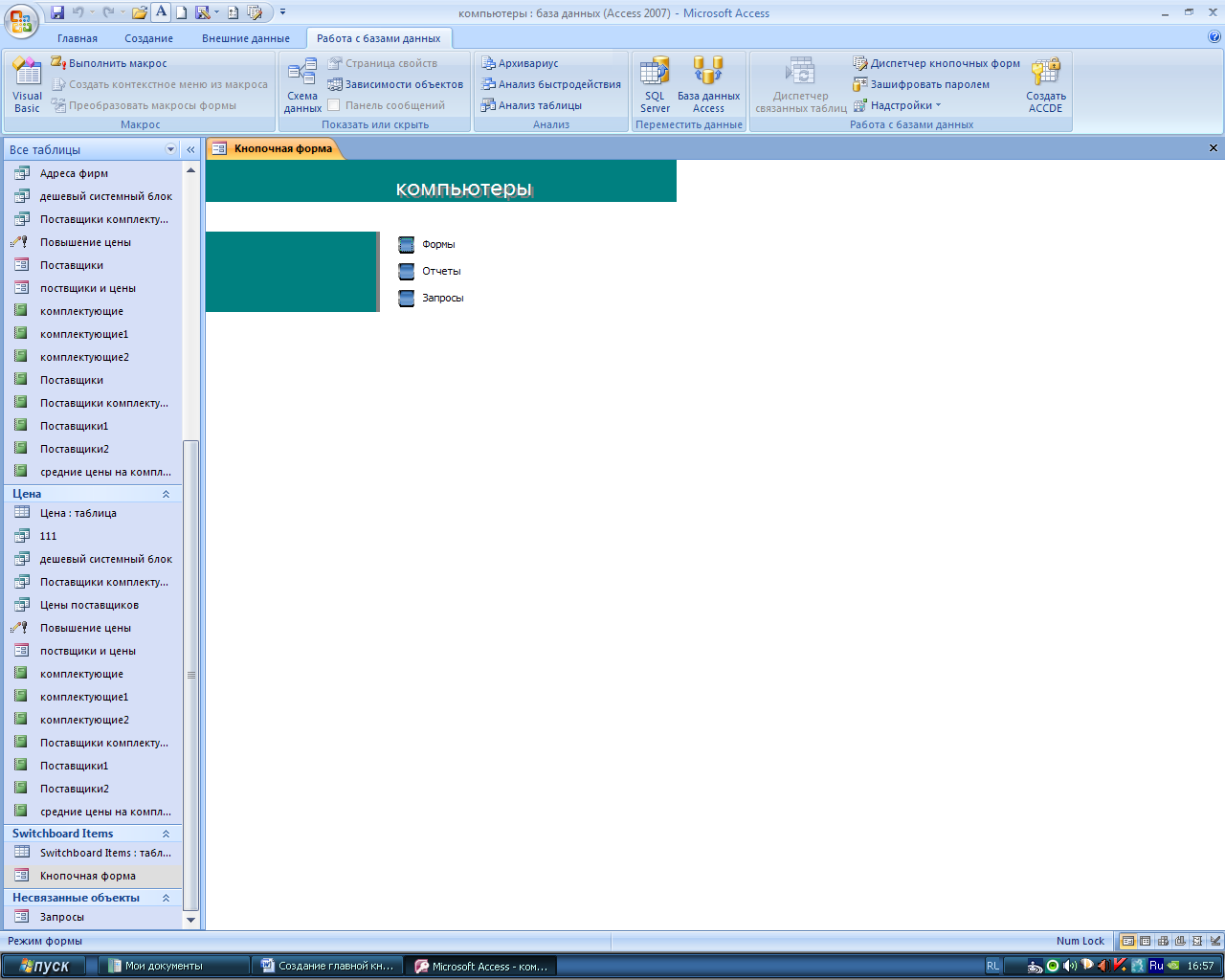Image resolution: width=1225 pixels, height=980 pixels.
Task: Run Анализ быстродействия
Action: [x=550, y=84]
